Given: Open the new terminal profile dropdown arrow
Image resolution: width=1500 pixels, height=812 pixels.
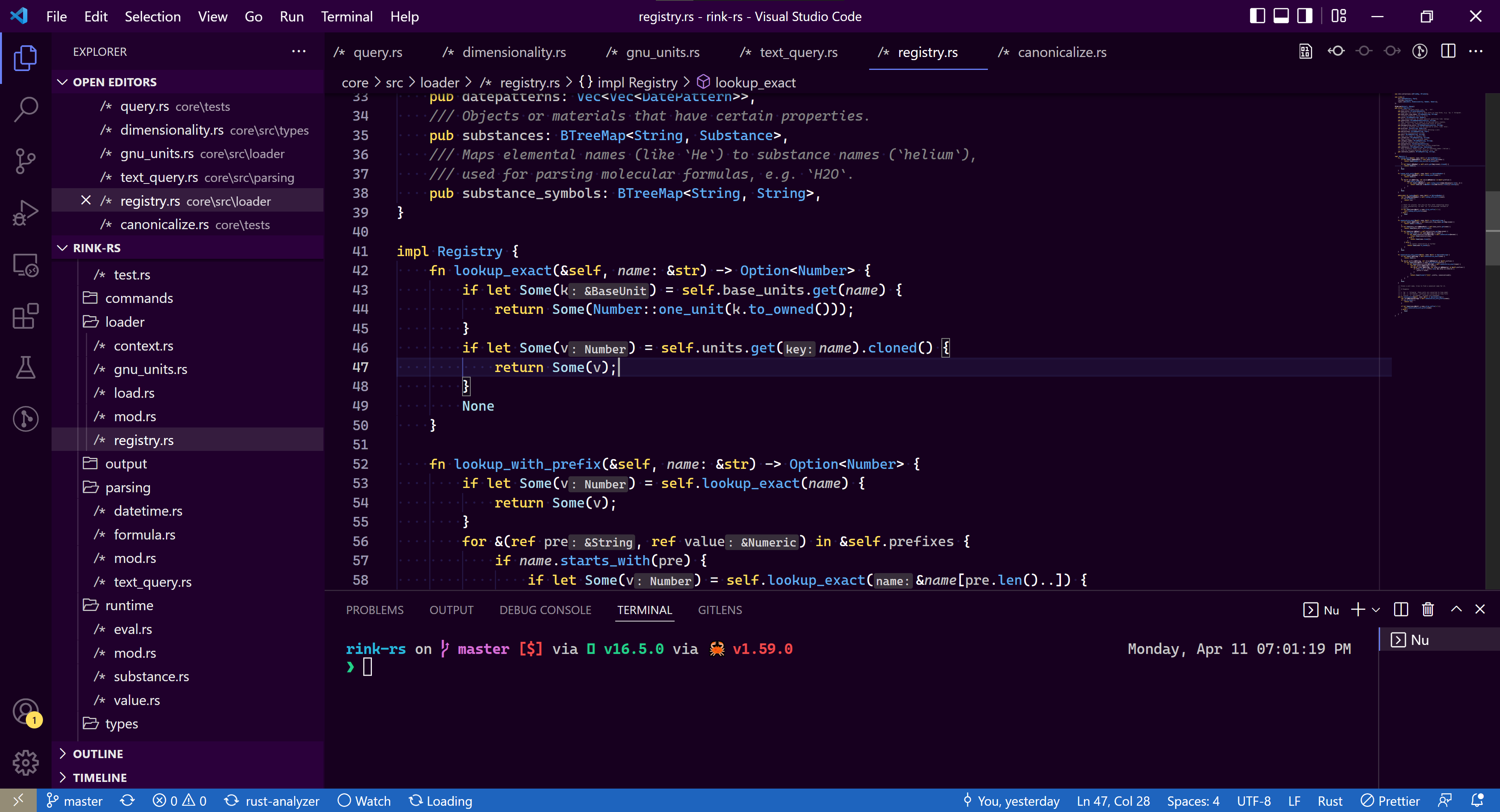Looking at the screenshot, I should tap(1375, 609).
